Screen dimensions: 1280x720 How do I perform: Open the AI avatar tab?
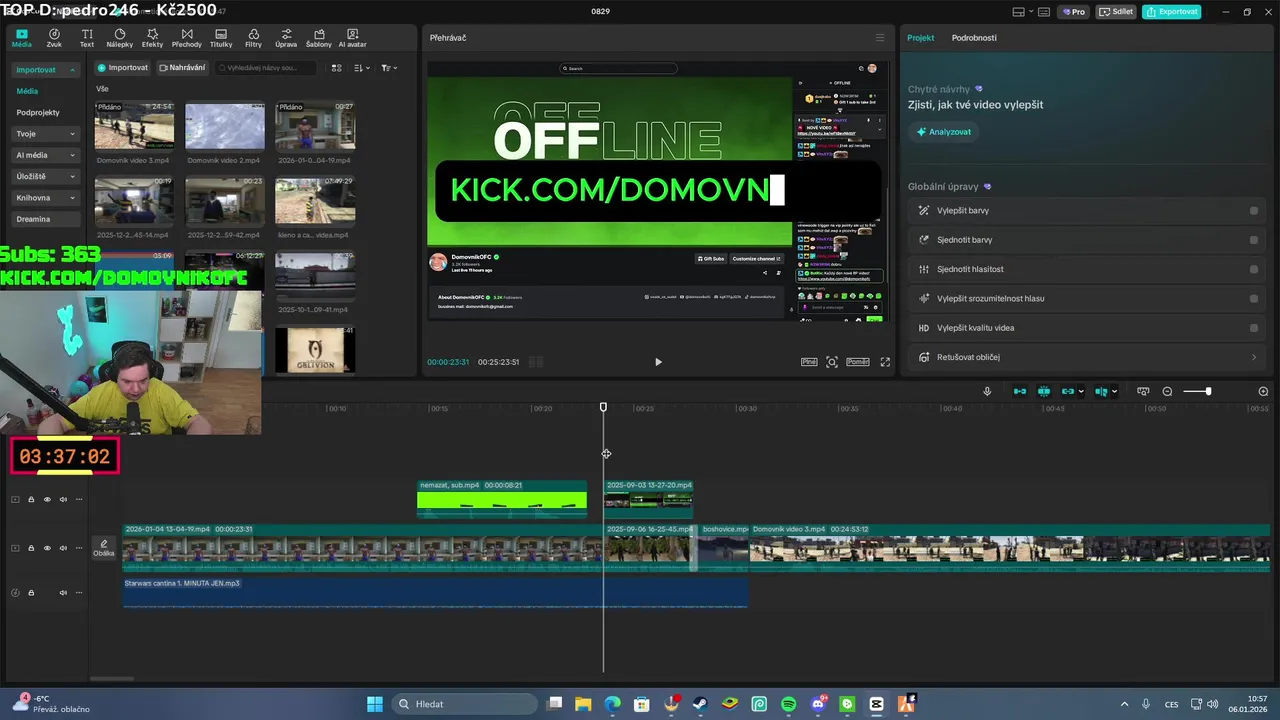352,38
